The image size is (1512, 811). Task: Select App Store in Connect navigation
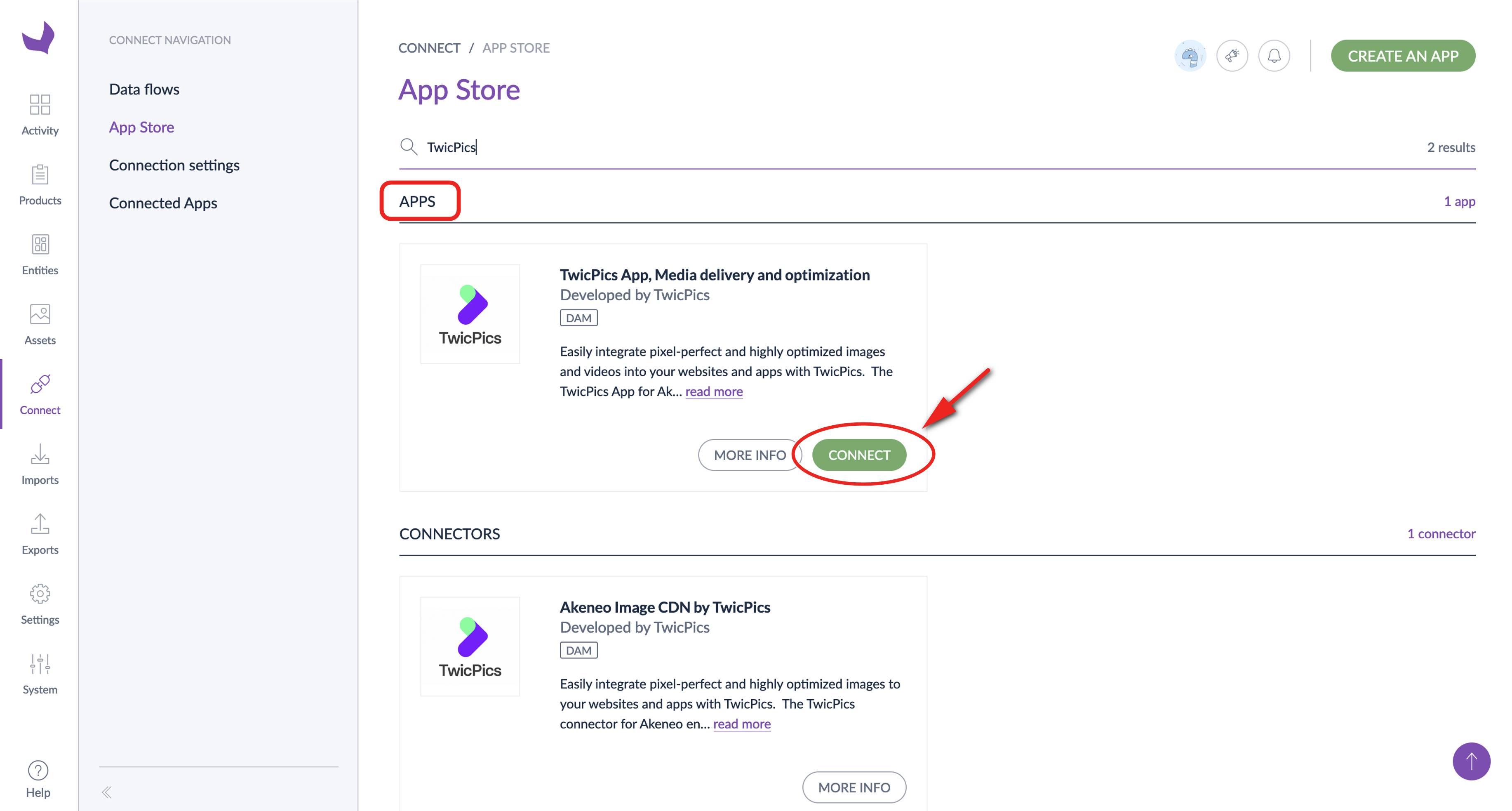click(141, 127)
